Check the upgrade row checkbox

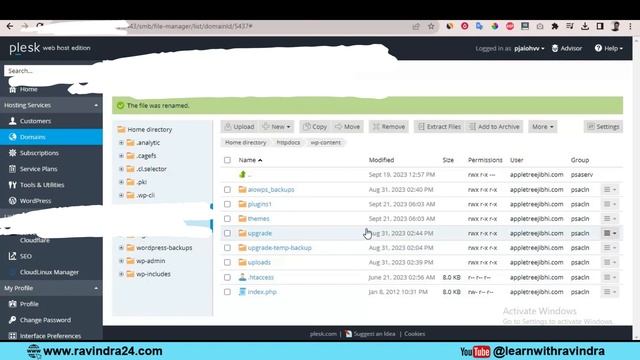pos(227,233)
